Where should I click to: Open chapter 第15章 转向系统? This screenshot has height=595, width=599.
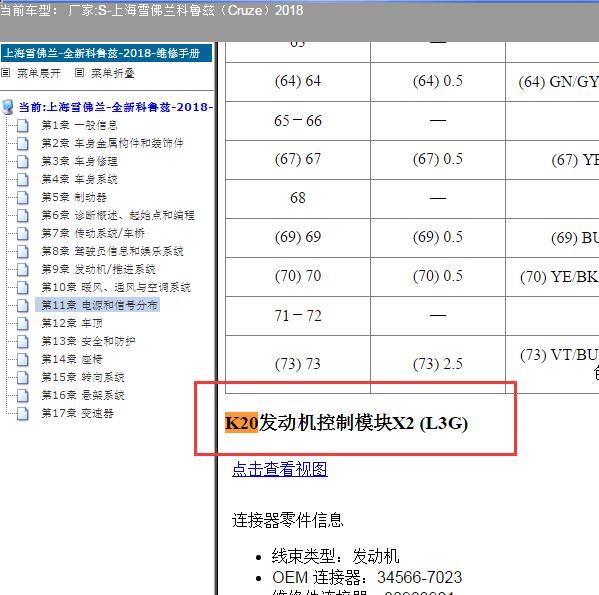tap(83, 377)
